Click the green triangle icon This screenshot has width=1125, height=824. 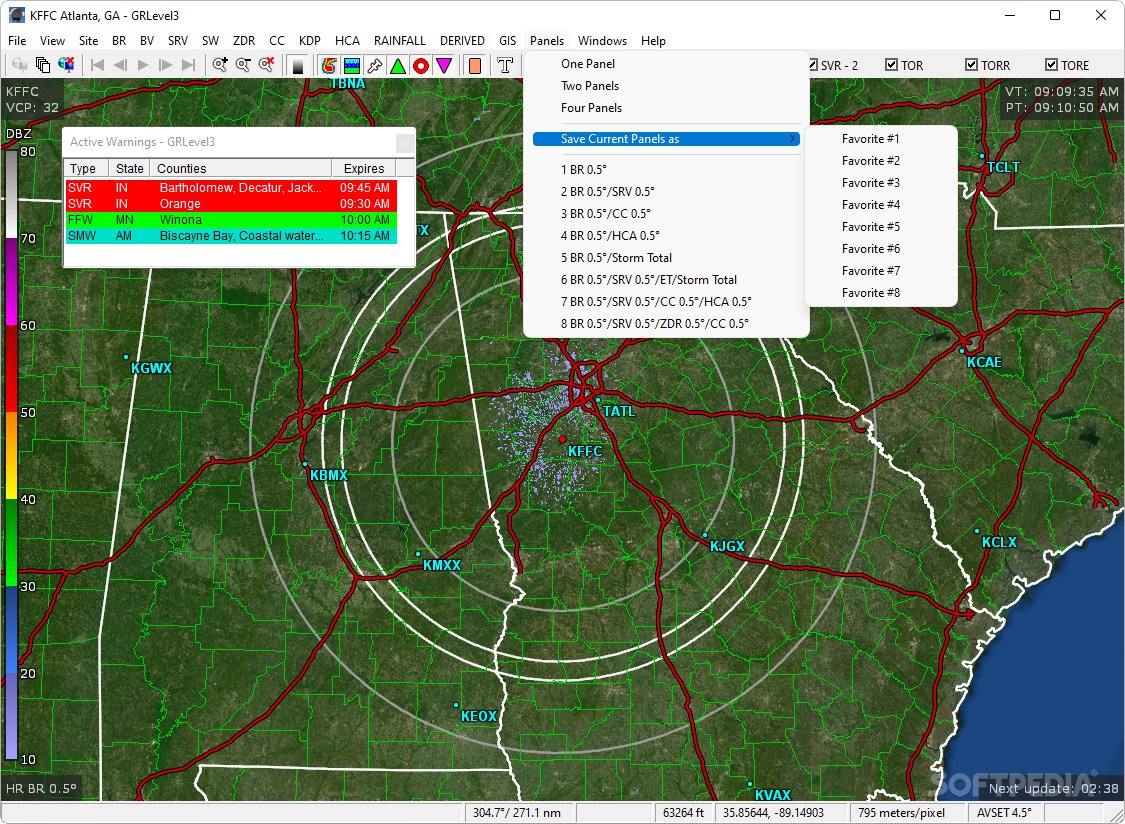397,65
